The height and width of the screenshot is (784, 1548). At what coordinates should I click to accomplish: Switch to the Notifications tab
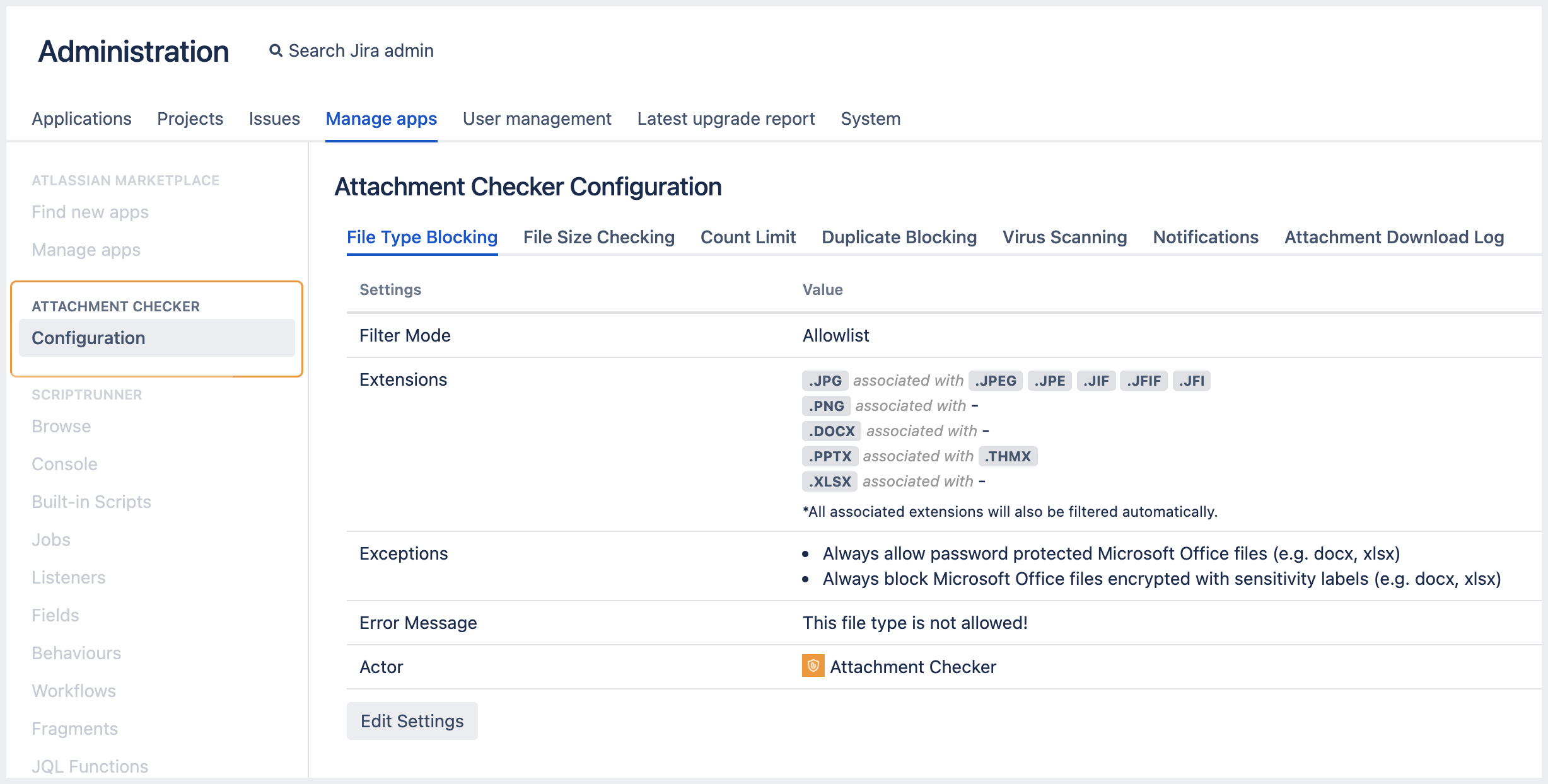tap(1205, 237)
